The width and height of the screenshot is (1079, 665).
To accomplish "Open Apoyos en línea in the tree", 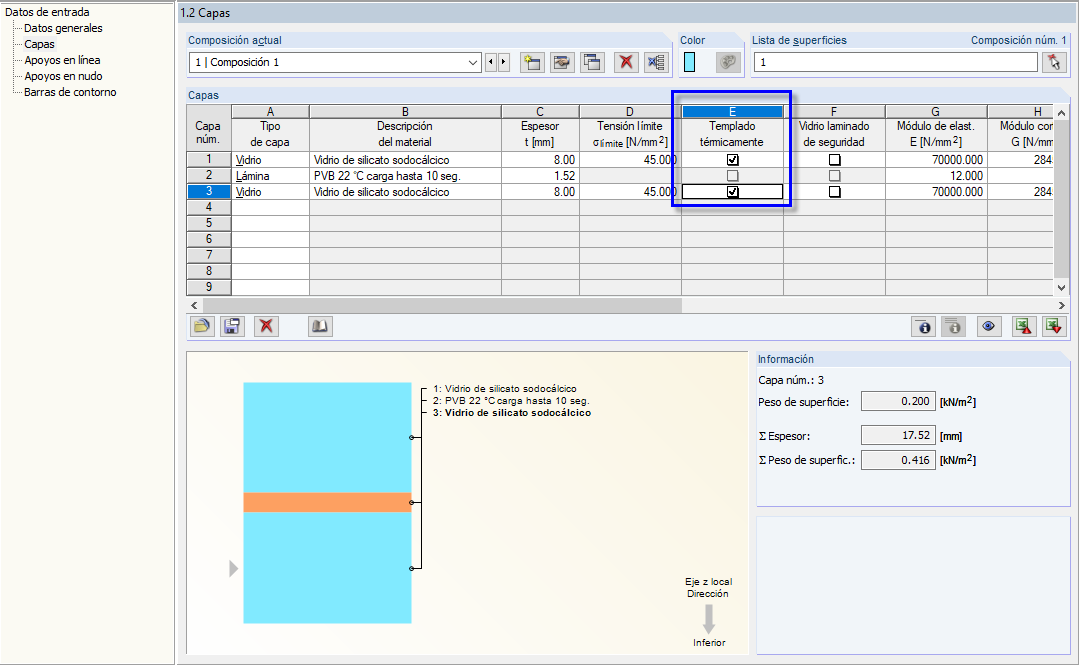I will [x=63, y=60].
